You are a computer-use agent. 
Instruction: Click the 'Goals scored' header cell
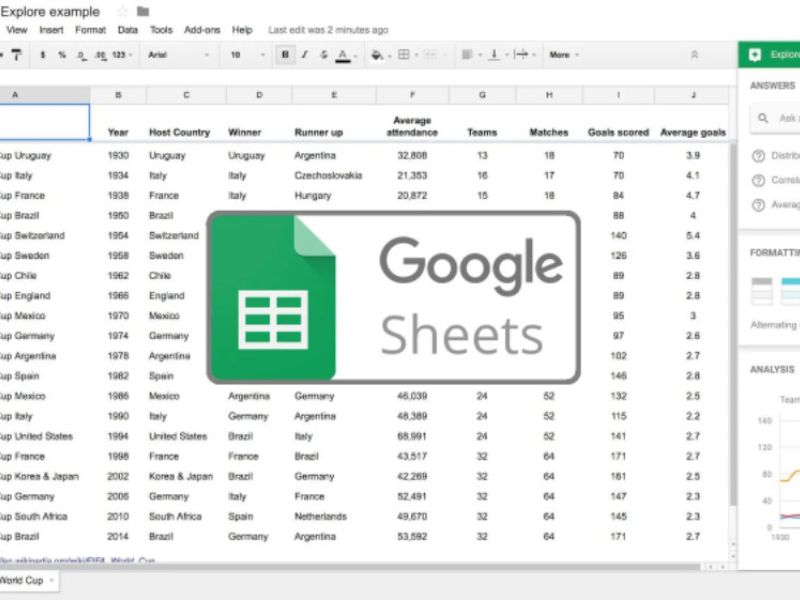[618, 123]
